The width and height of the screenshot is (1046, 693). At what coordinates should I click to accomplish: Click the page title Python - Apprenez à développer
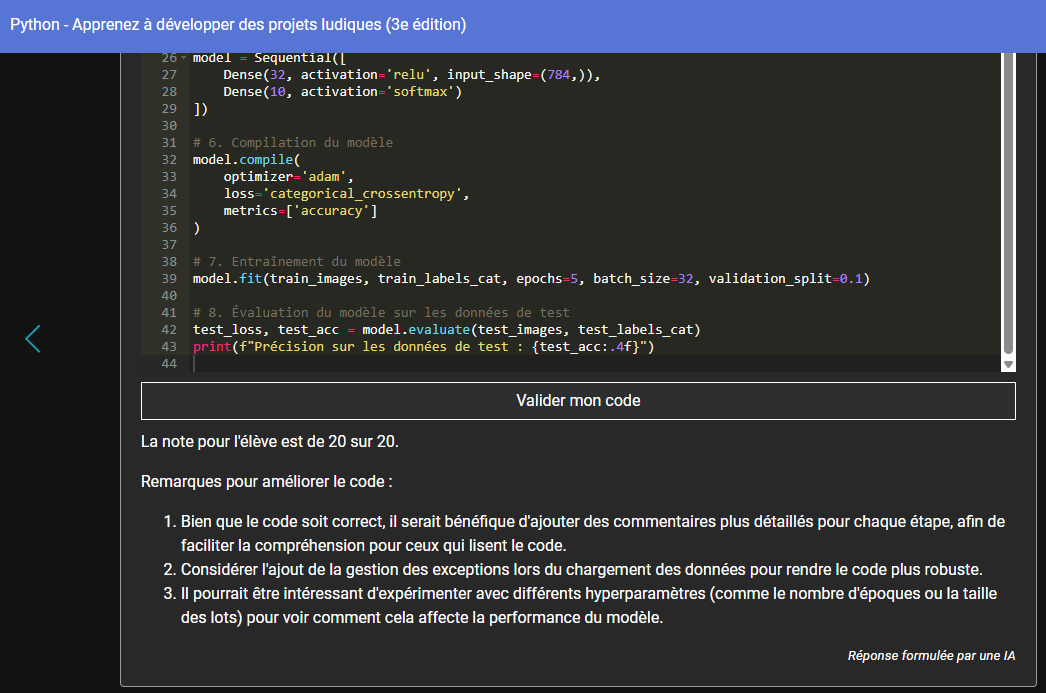pos(238,25)
